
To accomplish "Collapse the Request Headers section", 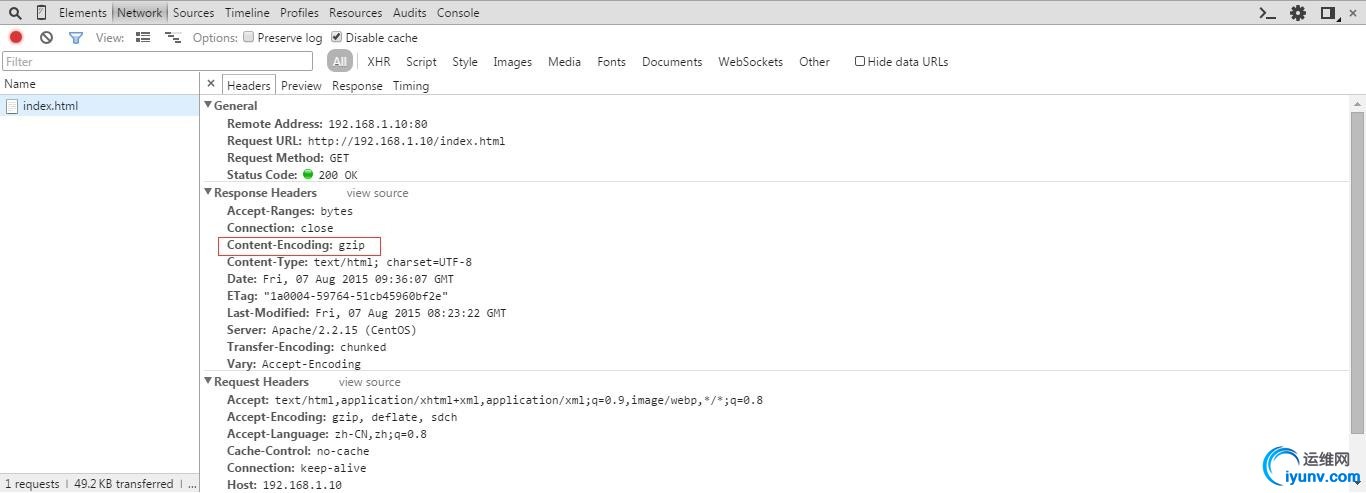I will pyautogui.click(x=208, y=381).
